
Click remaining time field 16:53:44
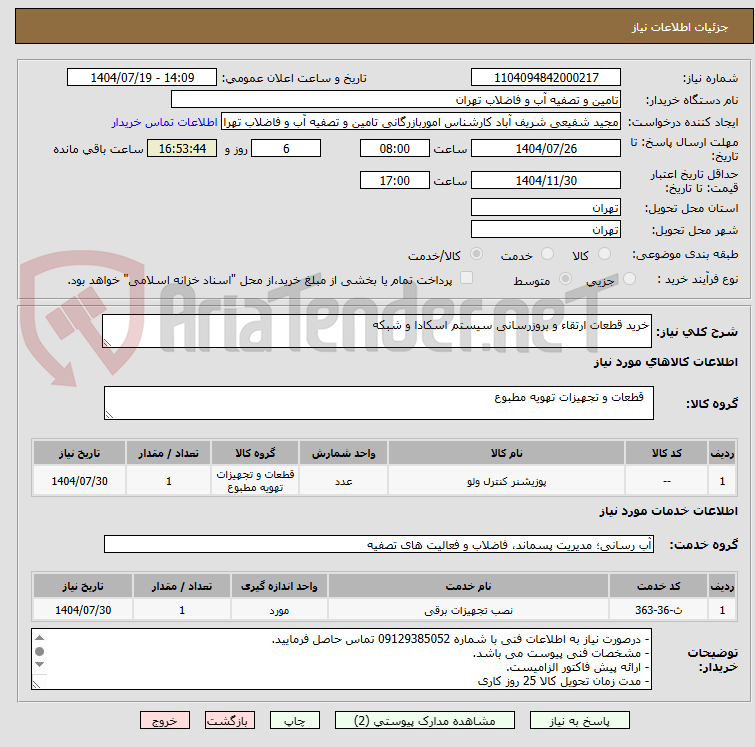182,148
